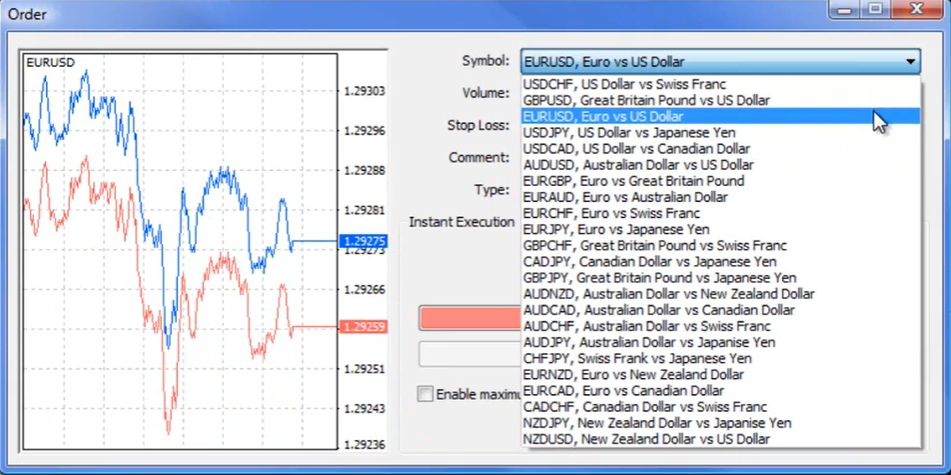
Task: Choose GBPCHF, Great Britain Pound vs Swiss Franc
Action: 721,245
